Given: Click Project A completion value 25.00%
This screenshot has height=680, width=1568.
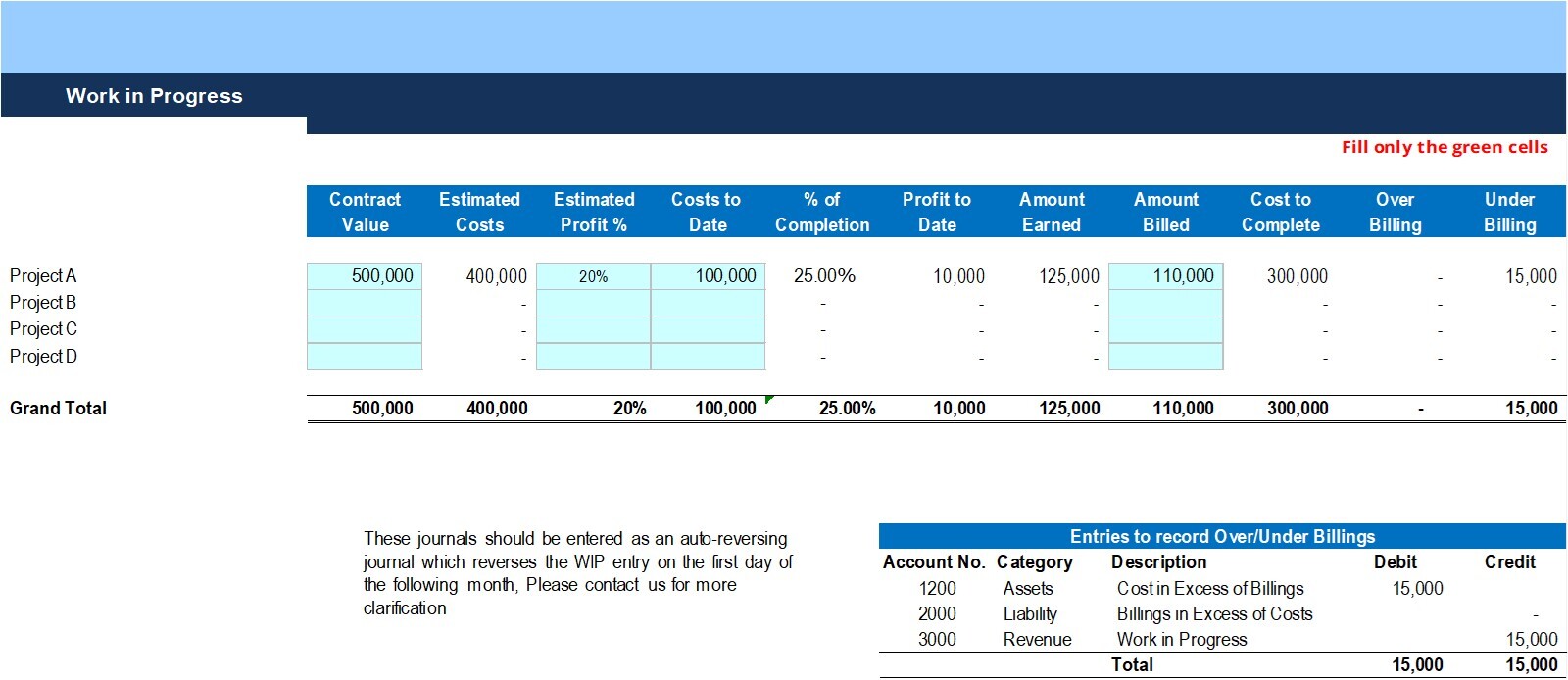Looking at the screenshot, I should point(824,276).
